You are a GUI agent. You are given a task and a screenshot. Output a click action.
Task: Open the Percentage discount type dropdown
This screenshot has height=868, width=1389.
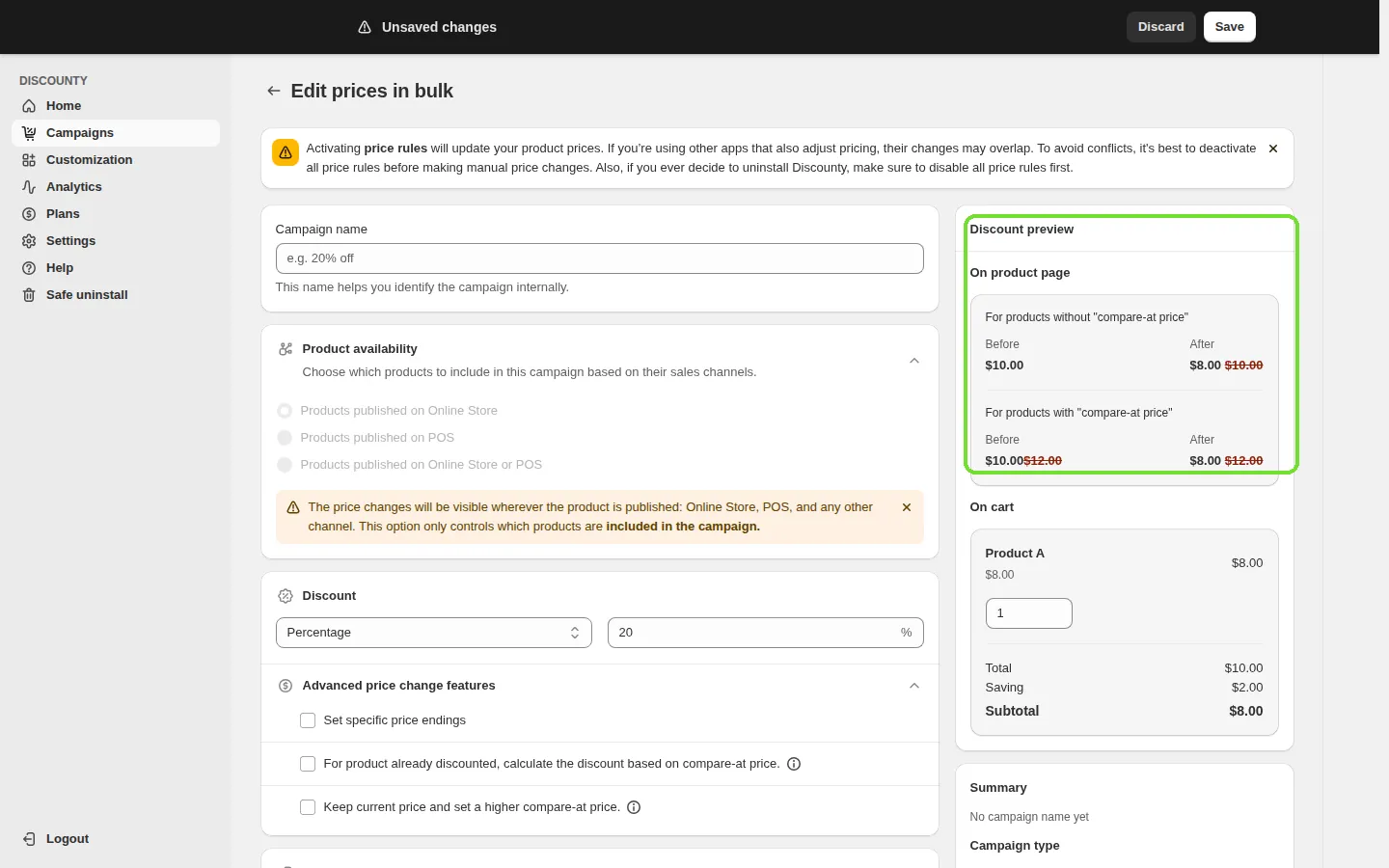click(434, 633)
